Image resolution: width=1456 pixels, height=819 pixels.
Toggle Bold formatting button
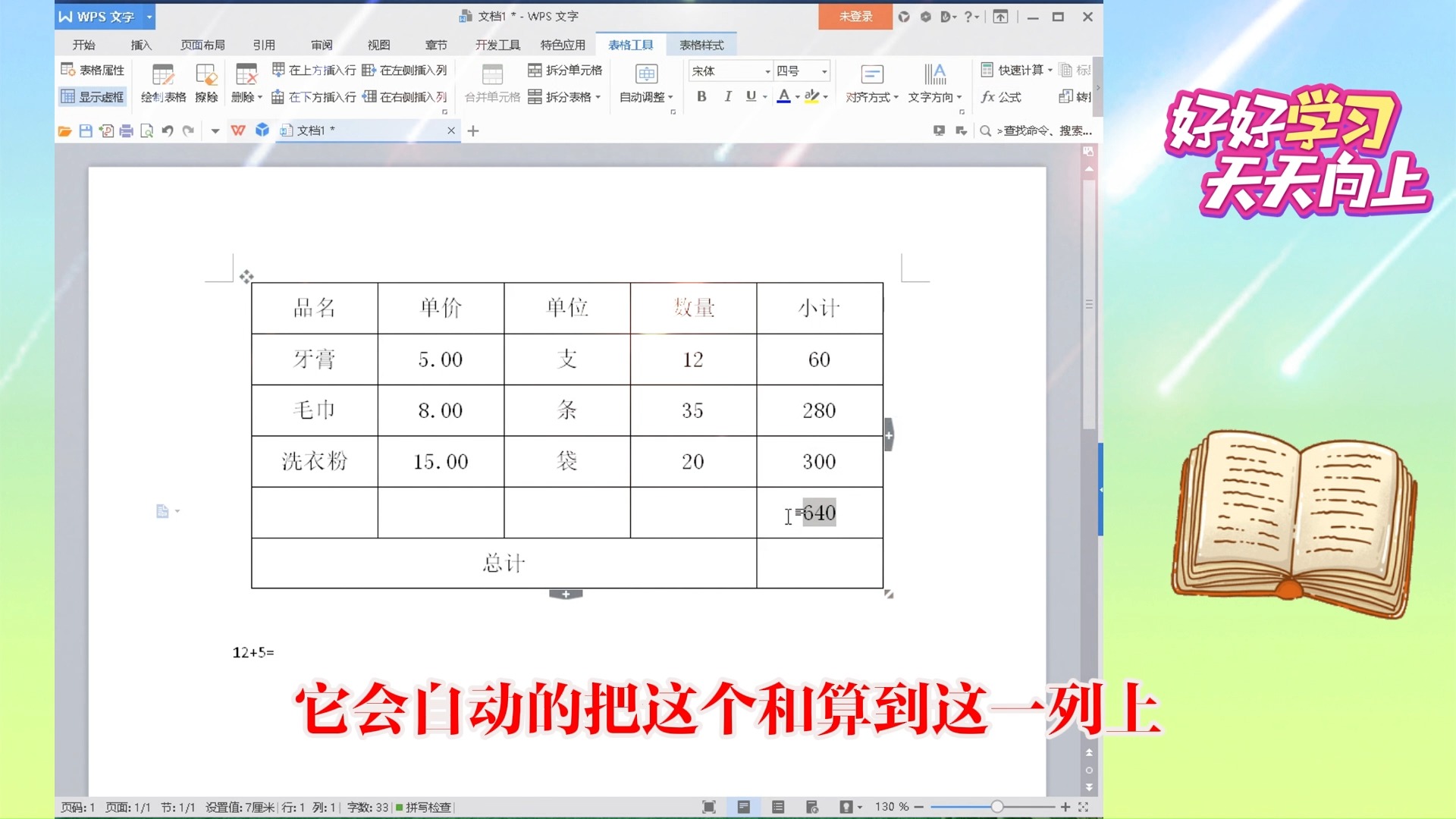pyautogui.click(x=701, y=96)
